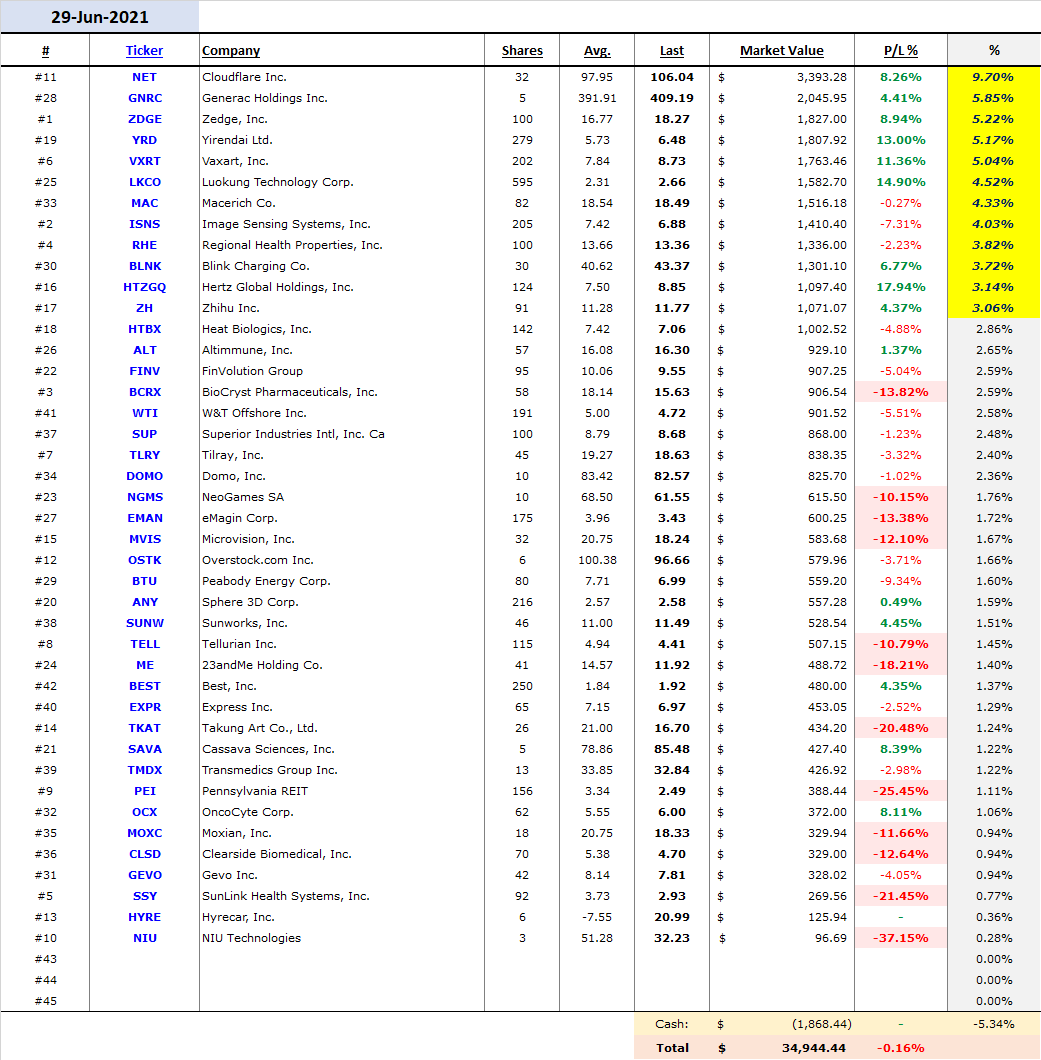Click the Avg. column header
This screenshot has width=1041, height=1060.
[597, 51]
